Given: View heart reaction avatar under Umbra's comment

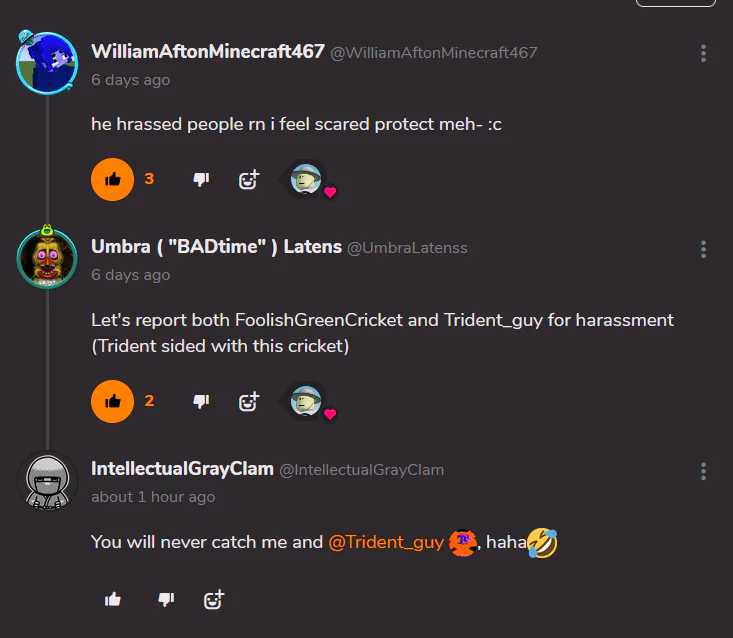Looking at the screenshot, I should coord(306,401).
